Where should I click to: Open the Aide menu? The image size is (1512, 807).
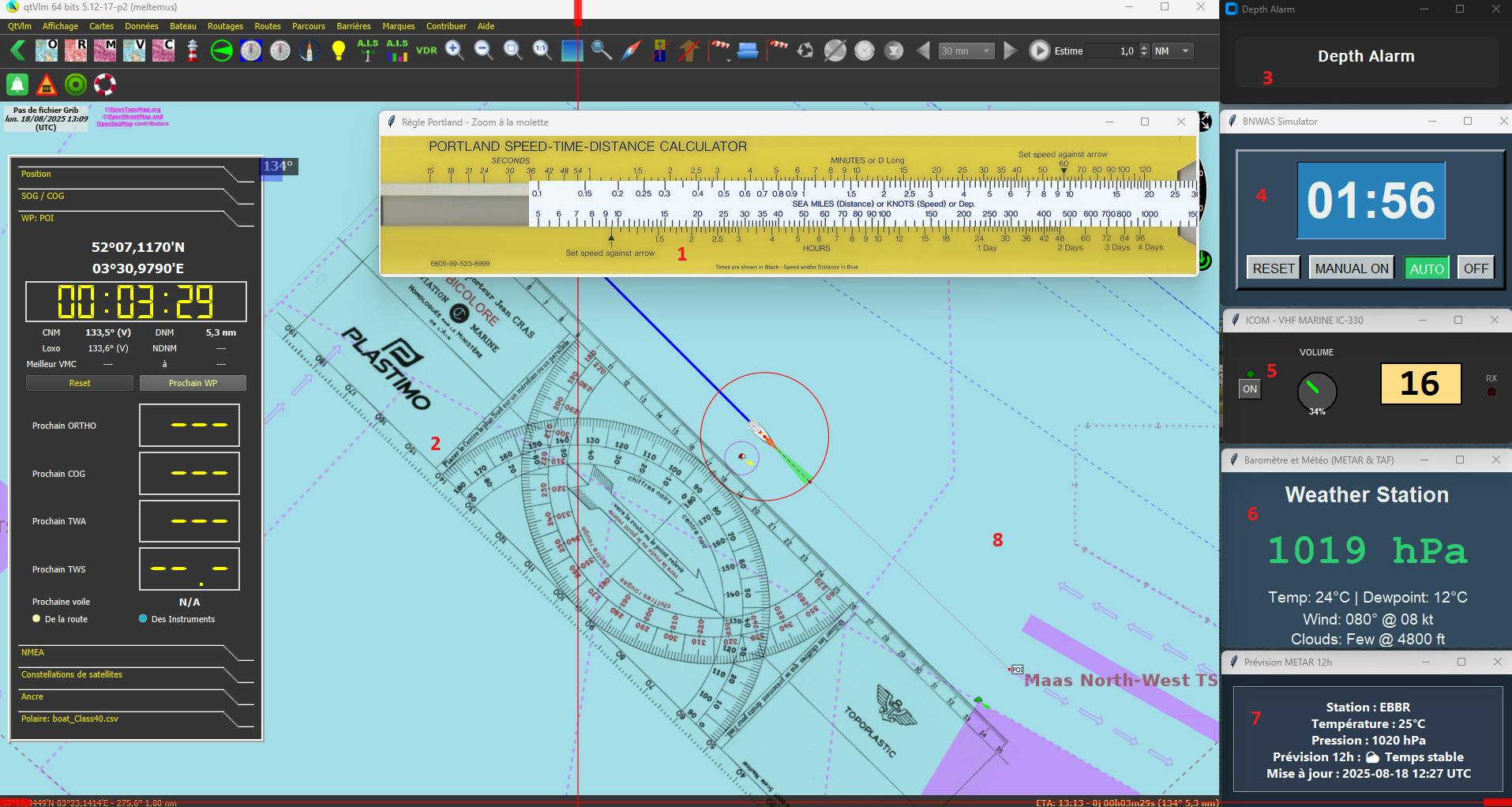click(486, 26)
